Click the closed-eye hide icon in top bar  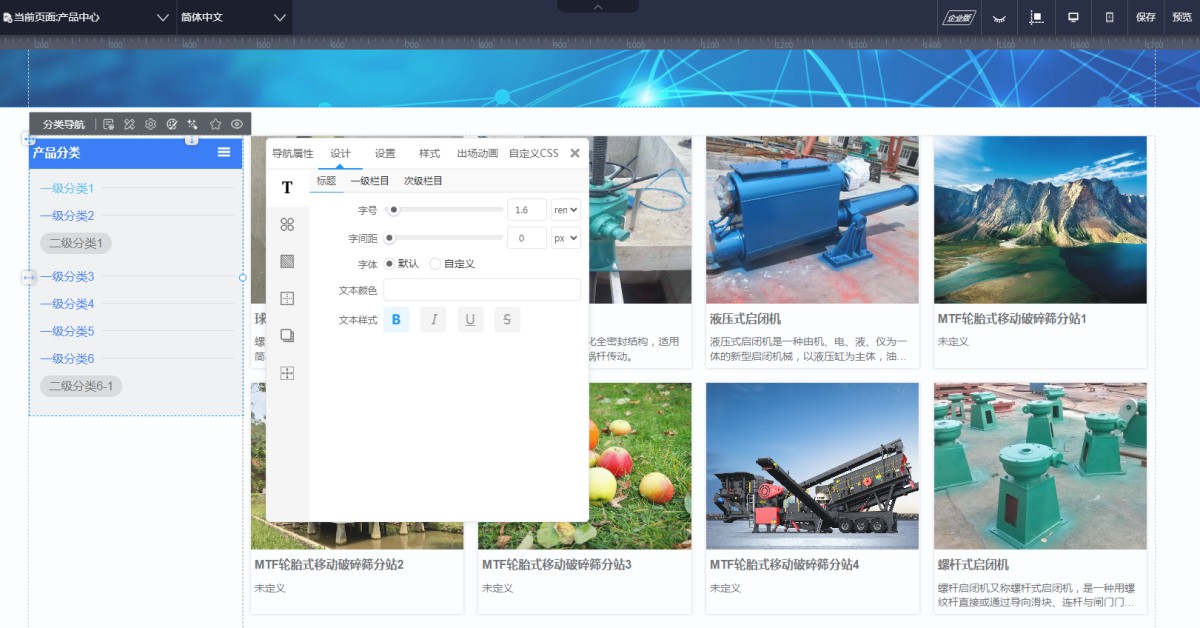pyautogui.click(x=997, y=17)
